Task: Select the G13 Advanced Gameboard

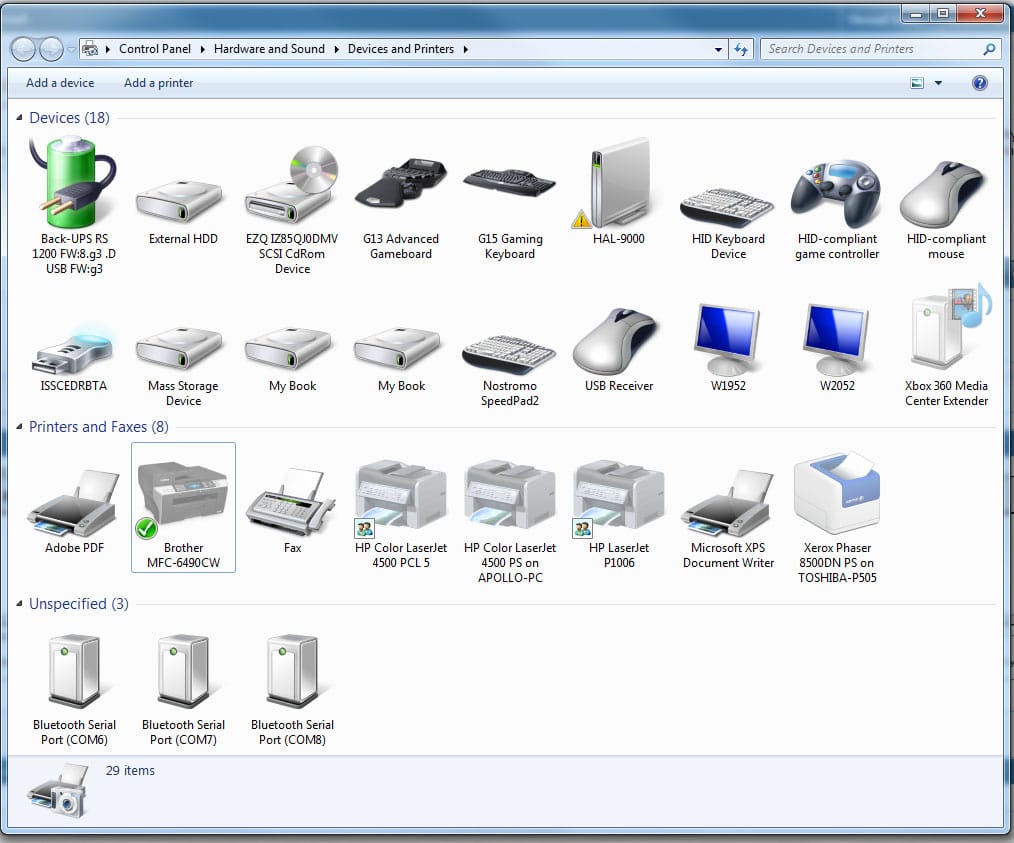Action: pos(401,208)
